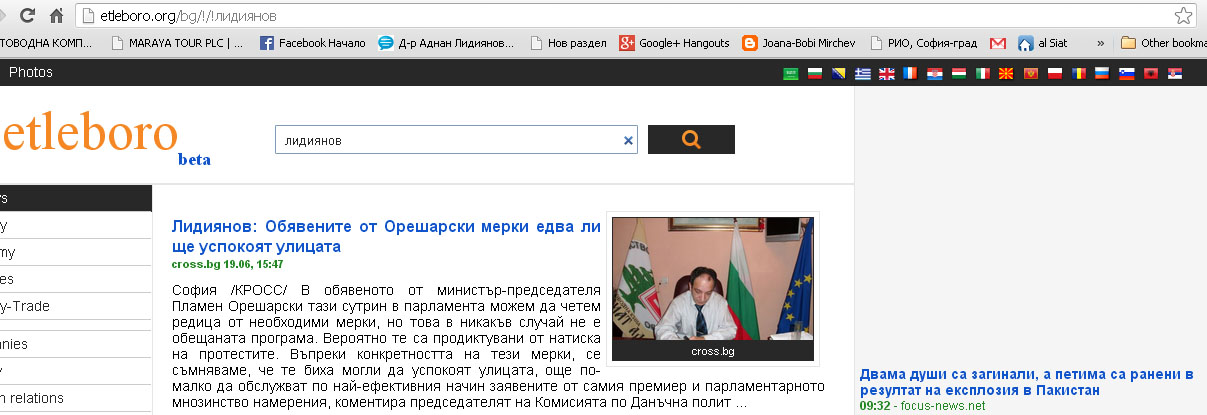
Task: Click the cross.bg 19.06, 15:47 source line
Action: [227, 264]
